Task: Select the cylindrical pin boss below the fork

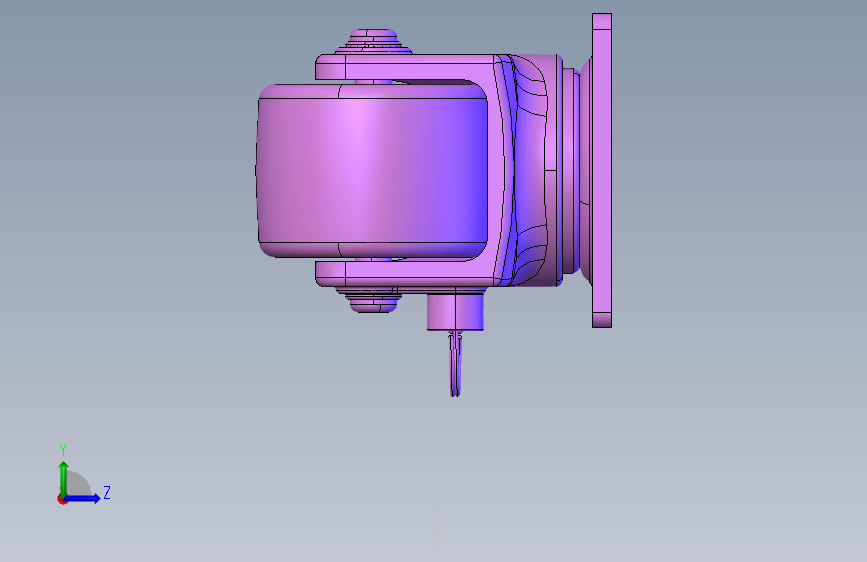Action: tap(455, 312)
